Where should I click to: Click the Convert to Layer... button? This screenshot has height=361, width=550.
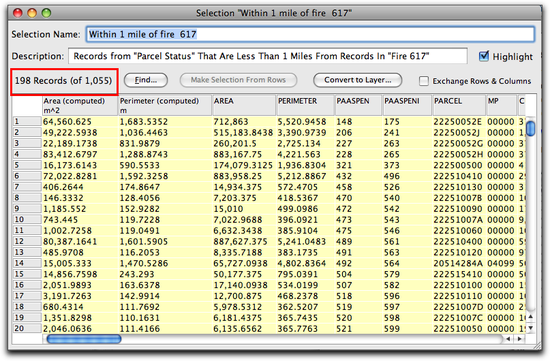357,80
